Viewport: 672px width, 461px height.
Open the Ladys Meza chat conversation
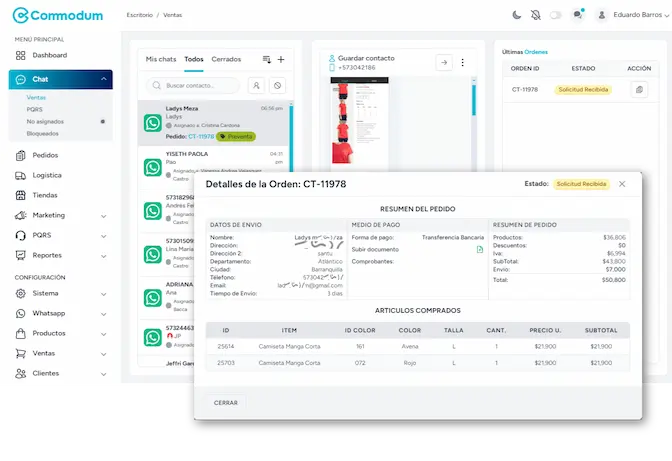click(212, 116)
